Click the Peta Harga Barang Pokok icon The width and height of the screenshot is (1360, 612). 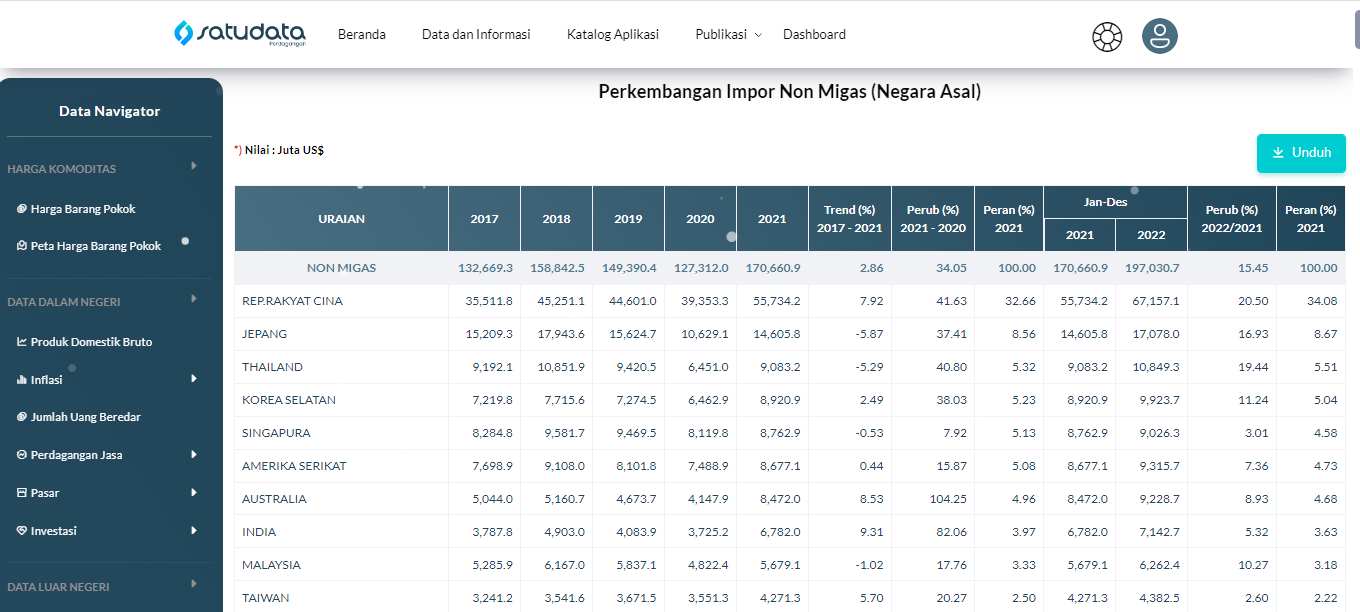tap(22, 246)
